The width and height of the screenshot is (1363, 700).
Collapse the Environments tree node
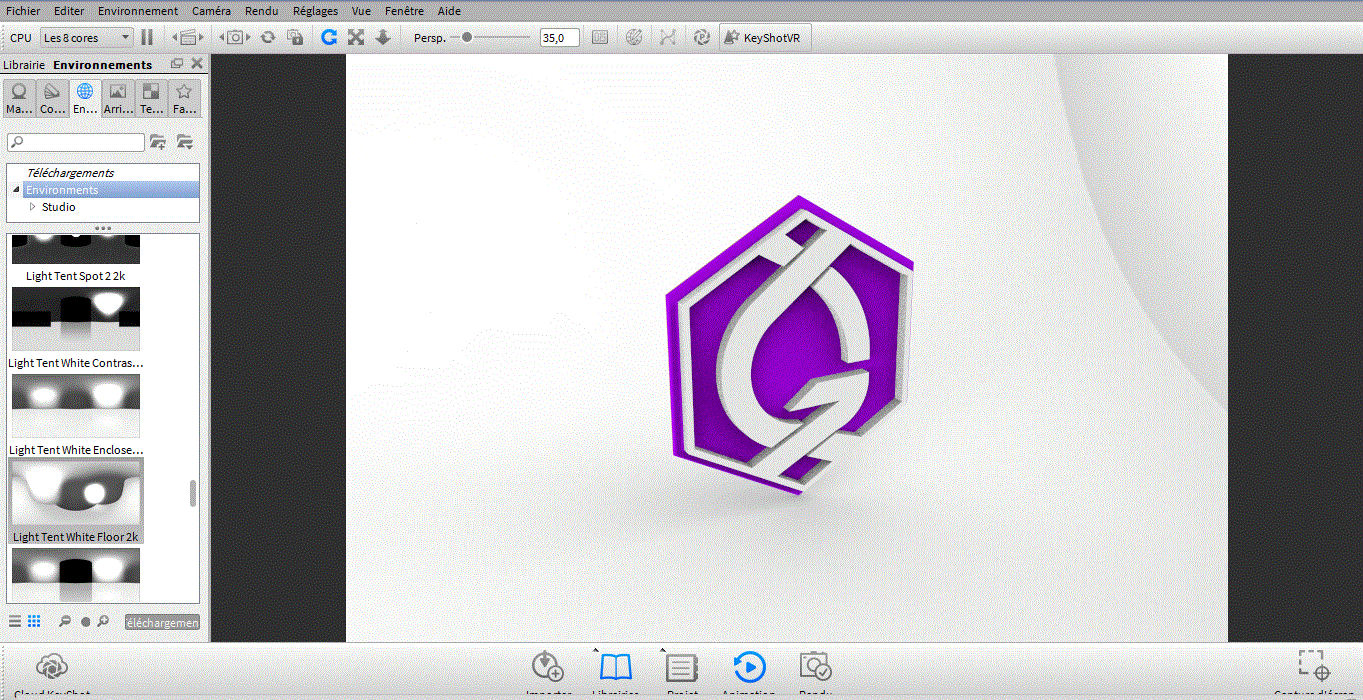[x=16, y=190]
